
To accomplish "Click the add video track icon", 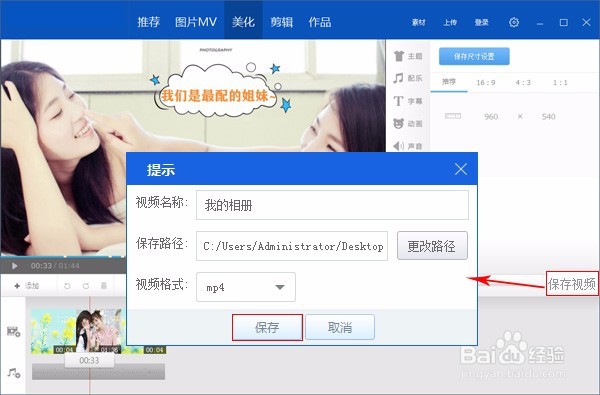I will pyautogui.click(x=13, y=331).
